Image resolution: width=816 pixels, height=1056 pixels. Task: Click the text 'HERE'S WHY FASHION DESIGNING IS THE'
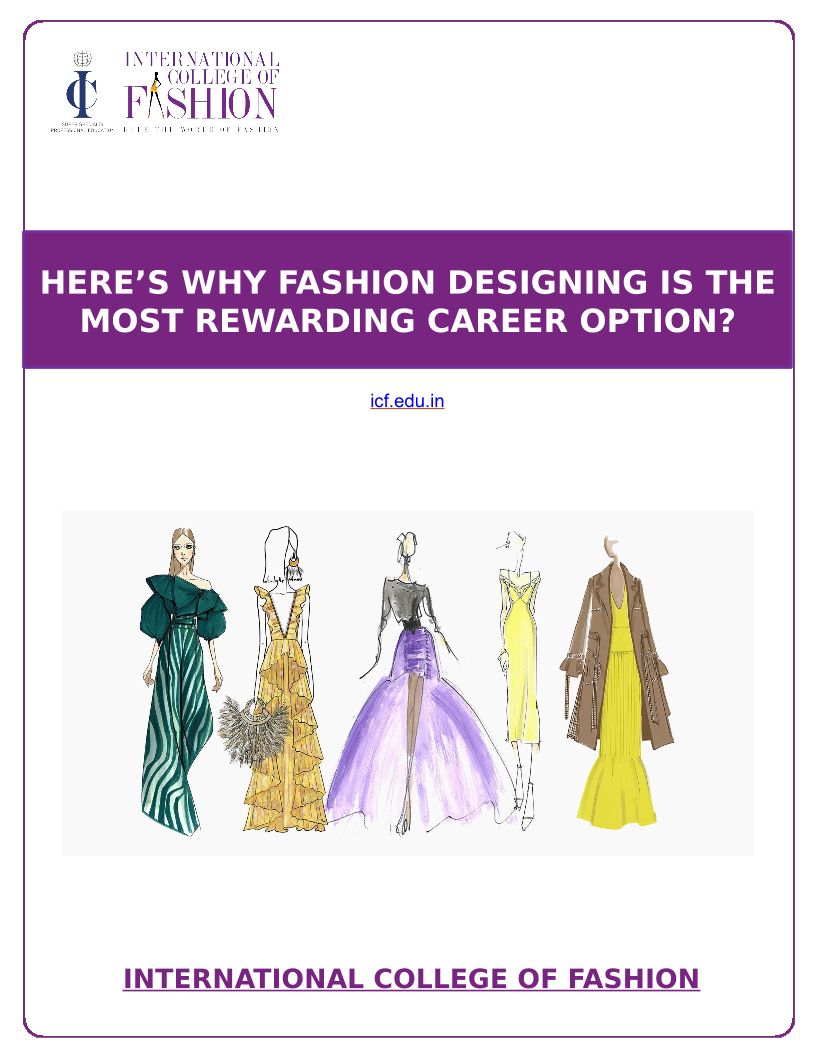pos(407,282)
